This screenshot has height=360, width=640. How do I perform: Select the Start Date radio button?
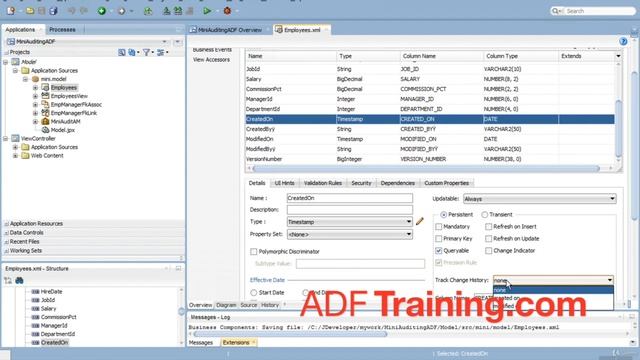tap(253, 293)
